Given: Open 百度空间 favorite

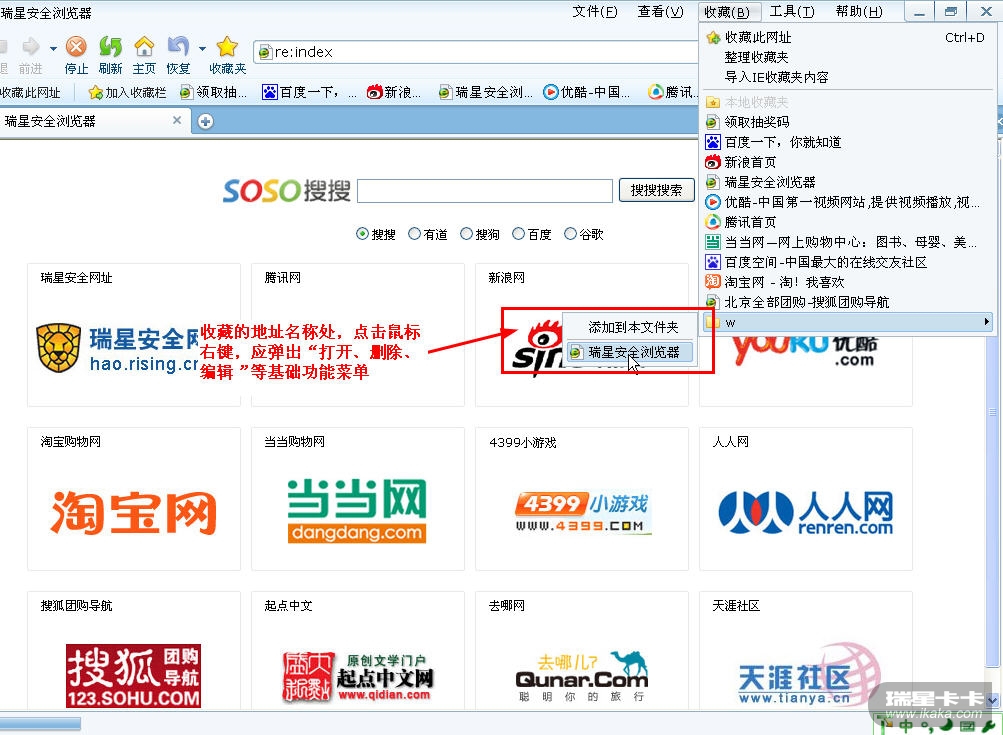Looking at the screenshot, I should pyautogui.click(x=848, y=262).
